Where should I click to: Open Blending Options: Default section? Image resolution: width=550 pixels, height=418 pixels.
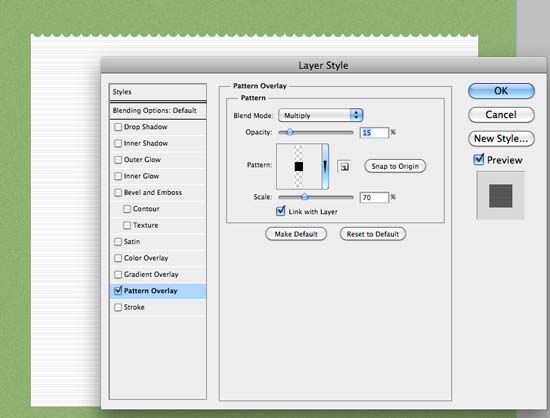158,110
